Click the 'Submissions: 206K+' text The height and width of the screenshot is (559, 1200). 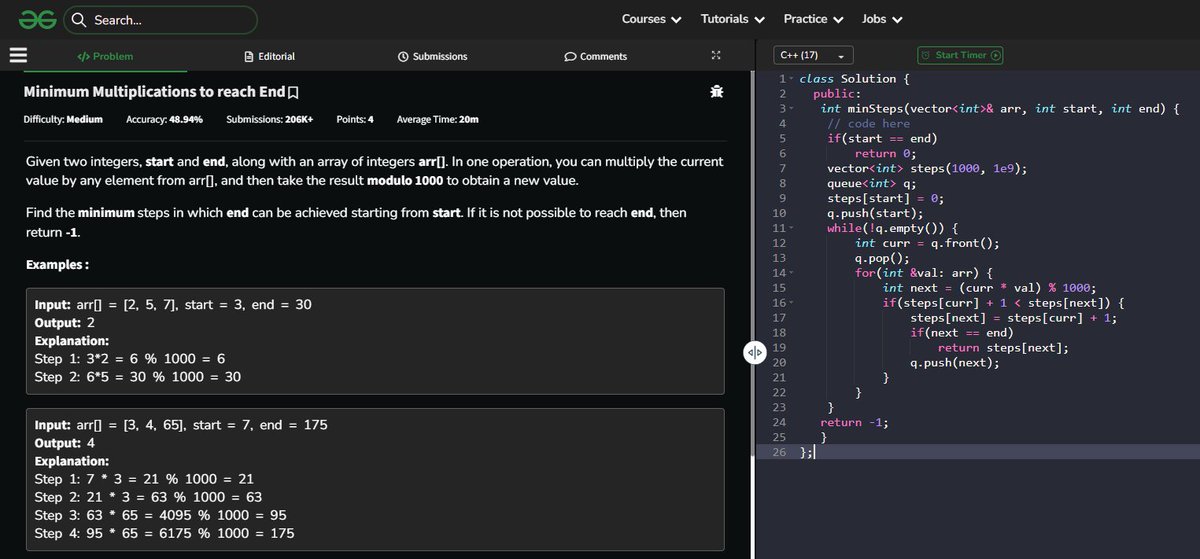tap(270, 119)
